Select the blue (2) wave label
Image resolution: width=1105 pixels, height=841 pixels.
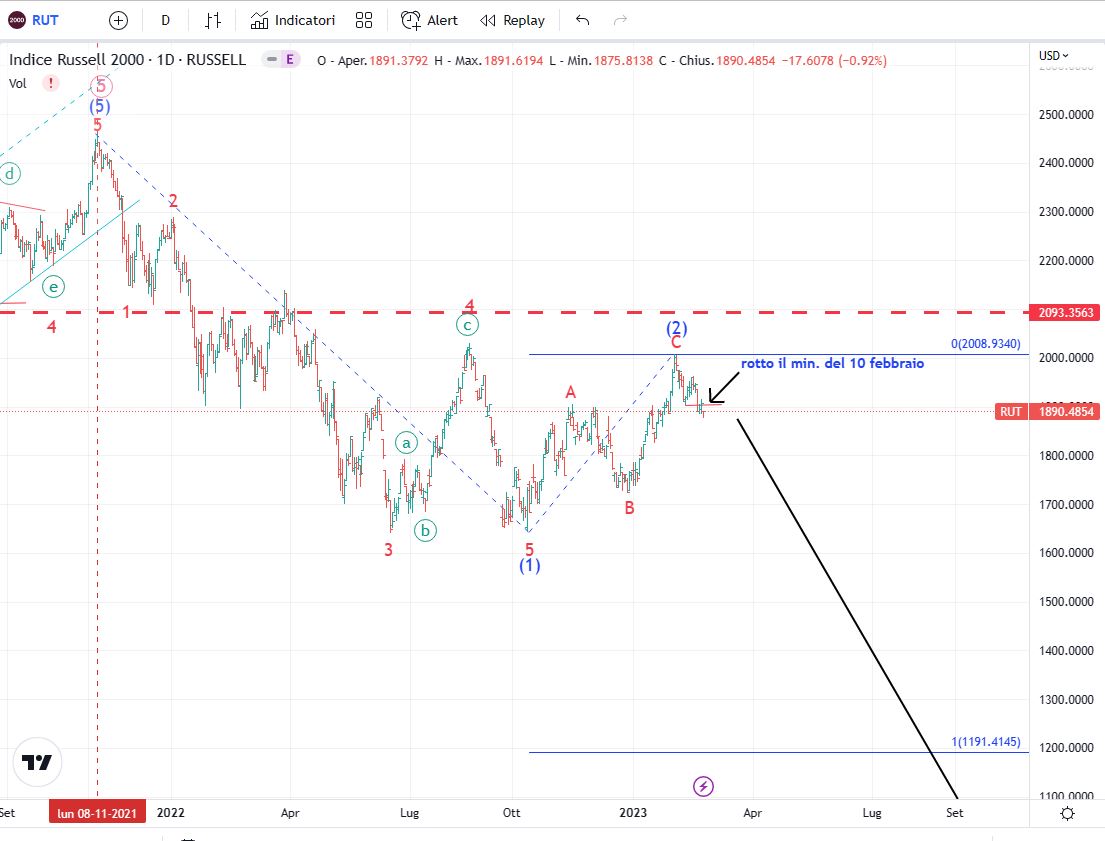[x=677, y=327]
